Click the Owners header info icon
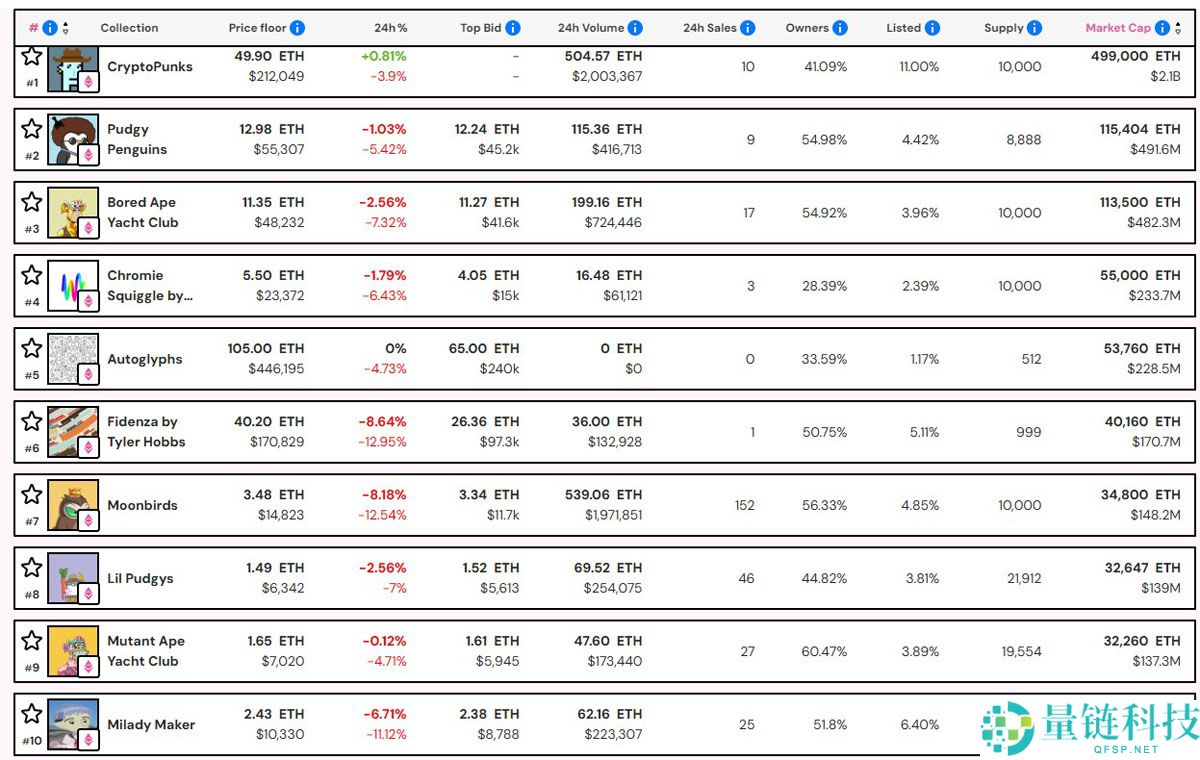 (838, 28)
